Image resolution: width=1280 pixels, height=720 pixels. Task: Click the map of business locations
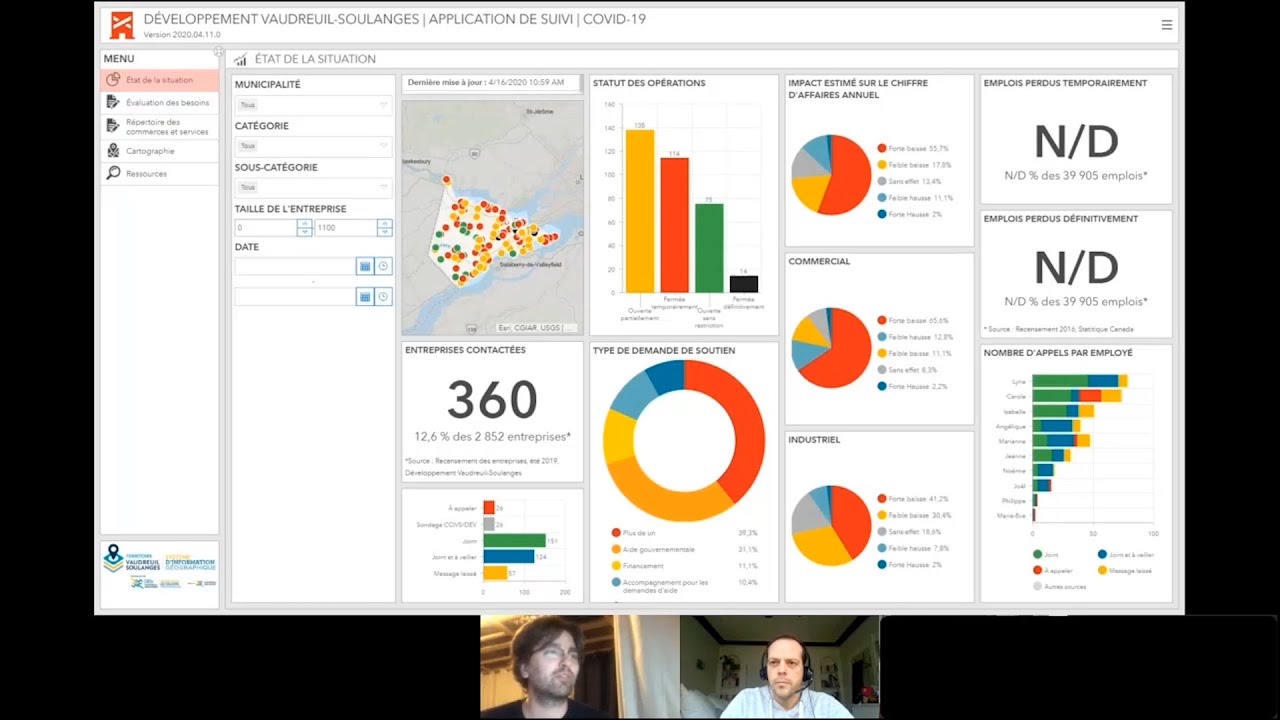coord(492,217)
